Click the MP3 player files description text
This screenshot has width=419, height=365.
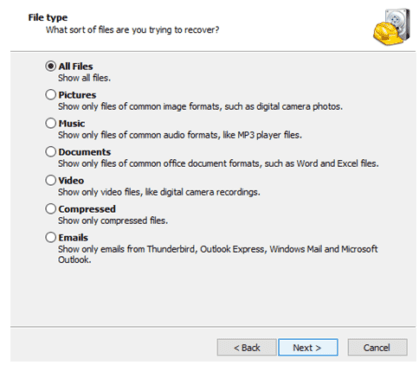point(180,135)
